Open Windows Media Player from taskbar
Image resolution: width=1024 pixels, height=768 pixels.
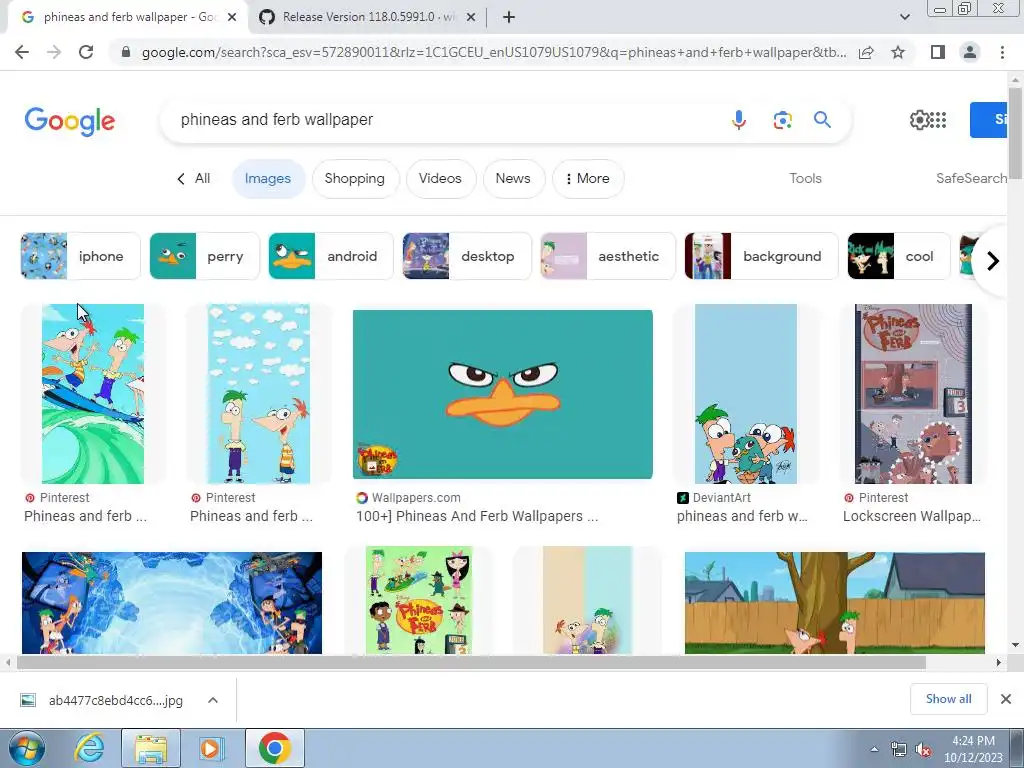[211, 748]
